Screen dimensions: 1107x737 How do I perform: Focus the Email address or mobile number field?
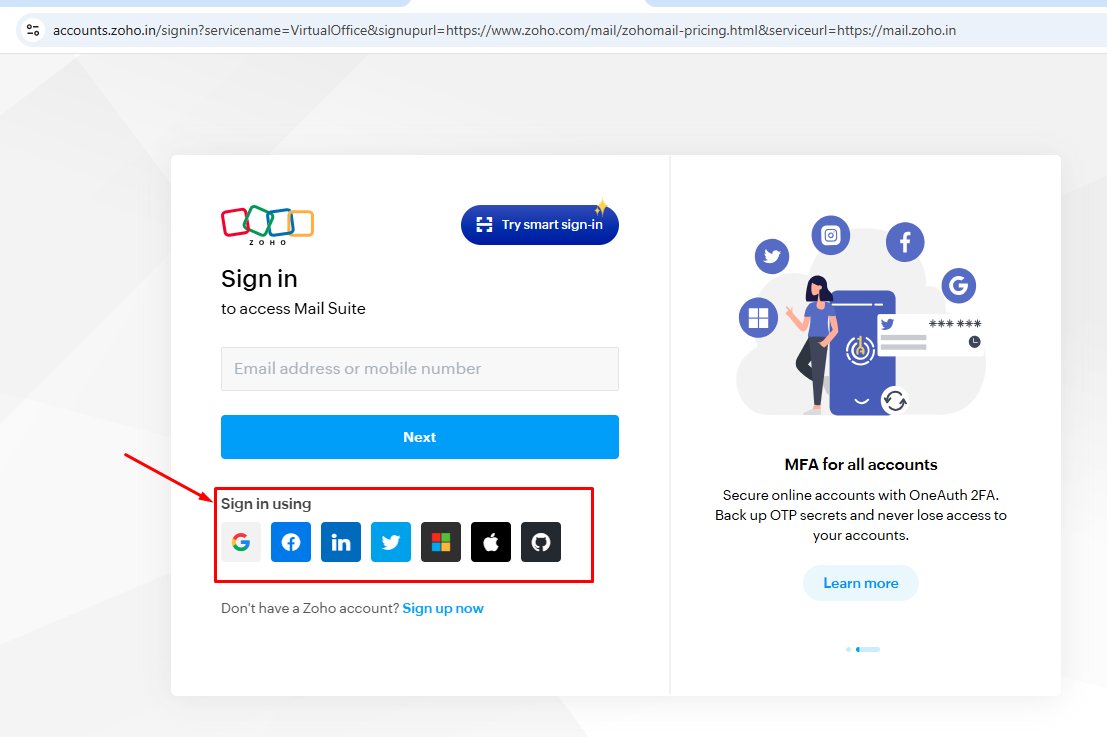point(420,368)
